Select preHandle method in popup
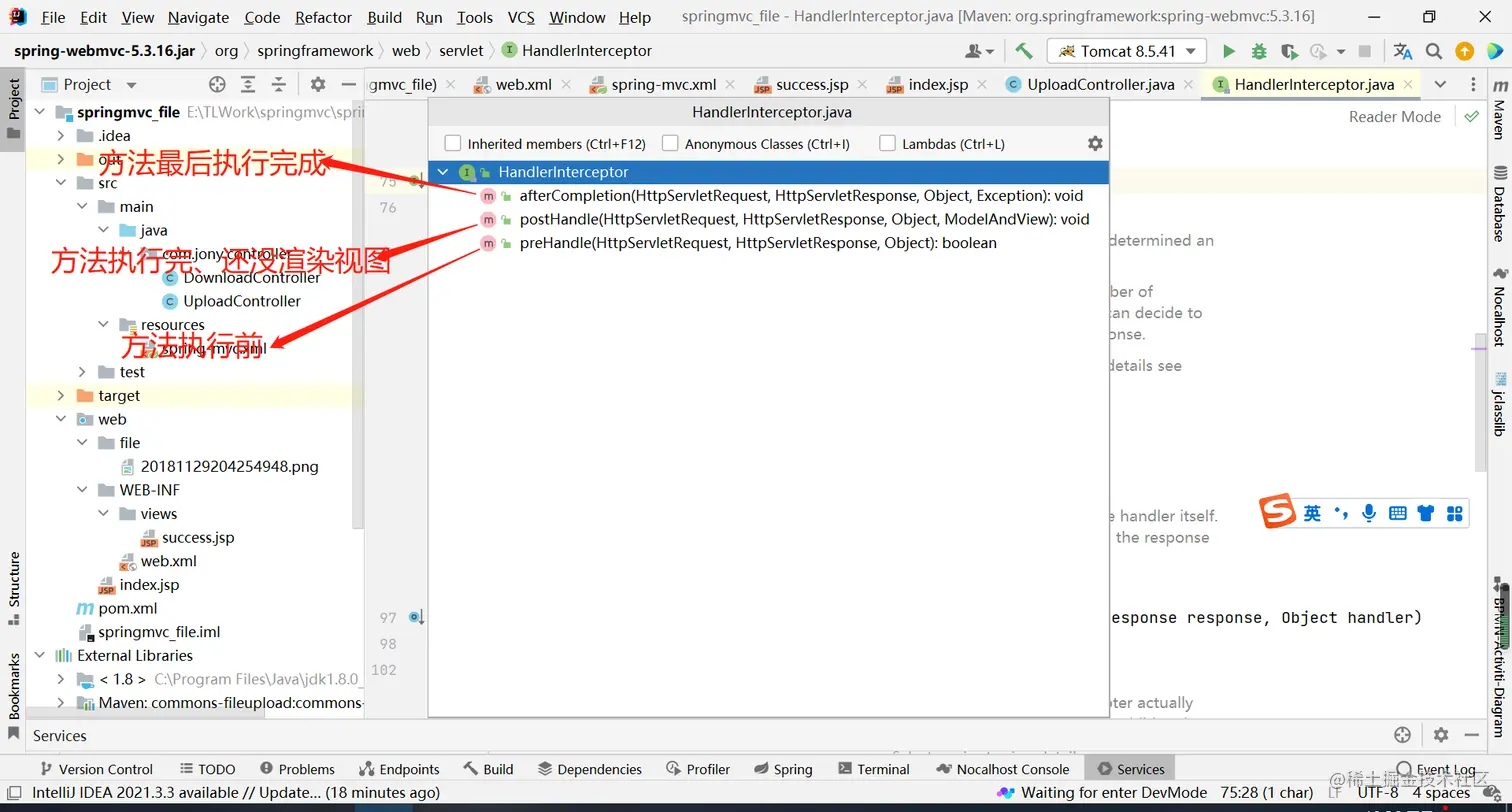 tap(768, 243)
